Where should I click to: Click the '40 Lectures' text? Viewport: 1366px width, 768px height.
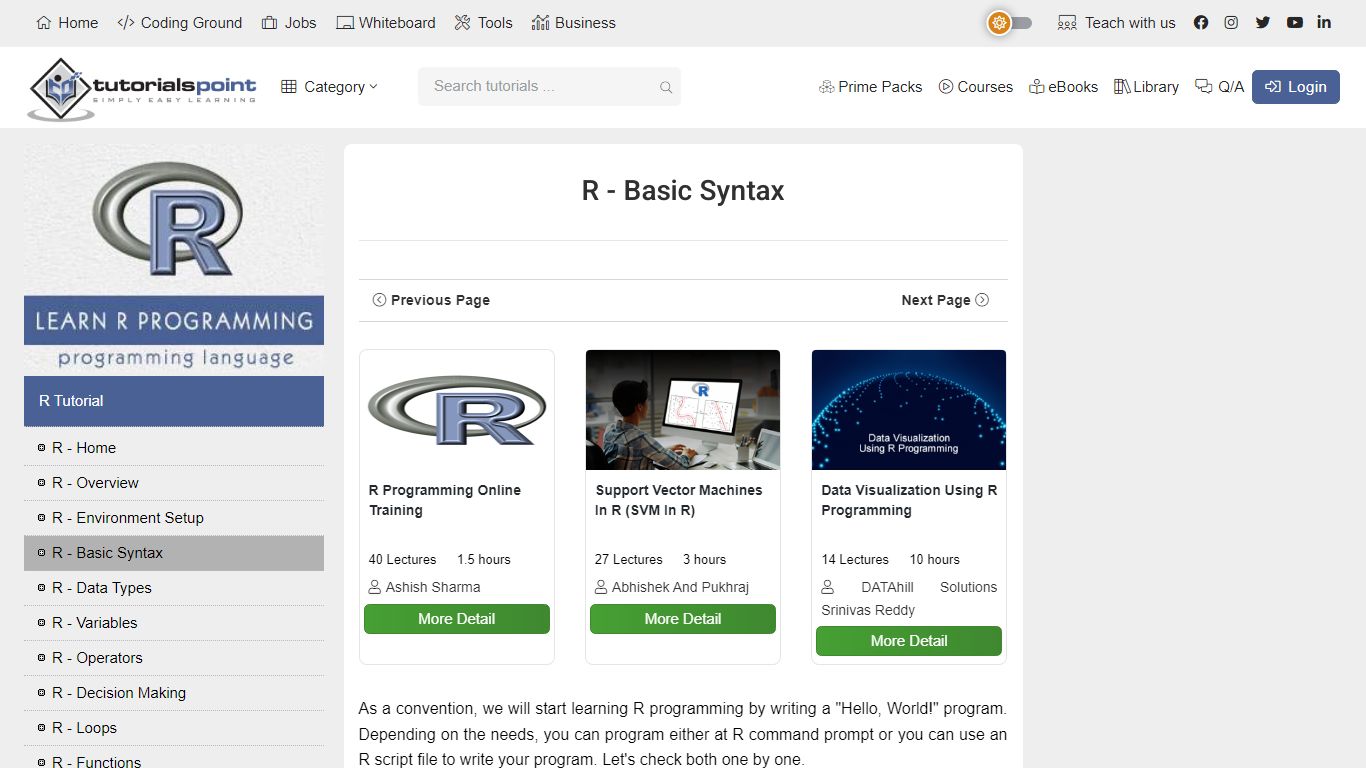[x=403, y=559]
